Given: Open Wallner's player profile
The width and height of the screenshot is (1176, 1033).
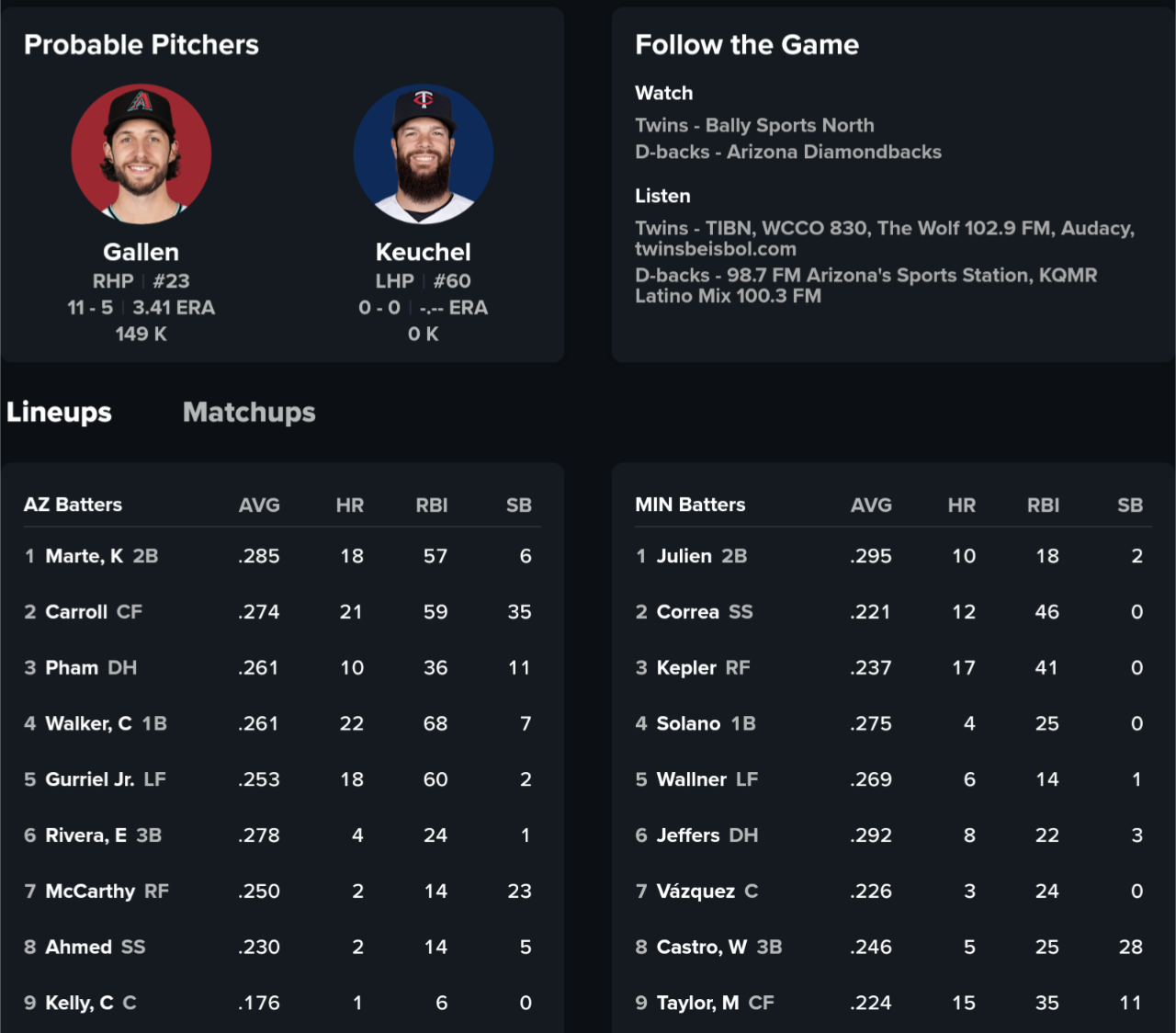Looking at the screenshot, I should (x=691, y=779).
